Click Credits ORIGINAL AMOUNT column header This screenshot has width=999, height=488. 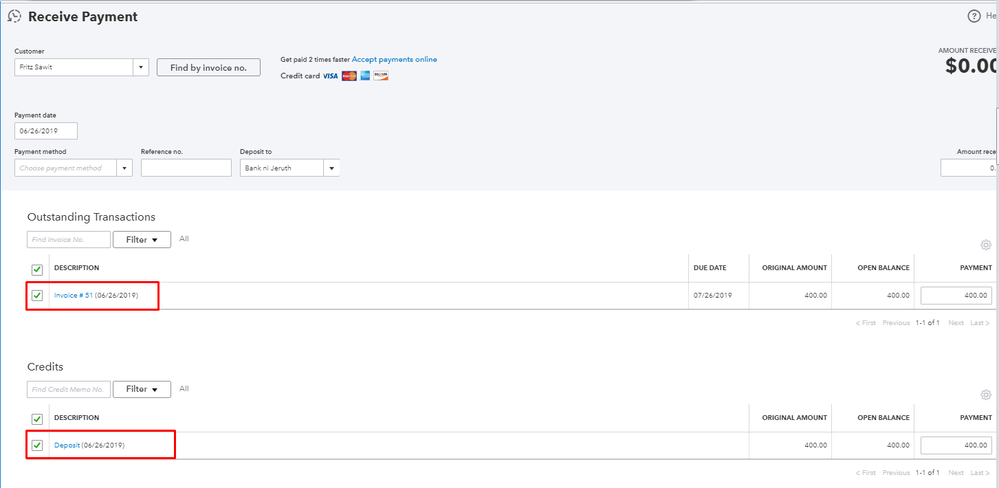[794, 418]
